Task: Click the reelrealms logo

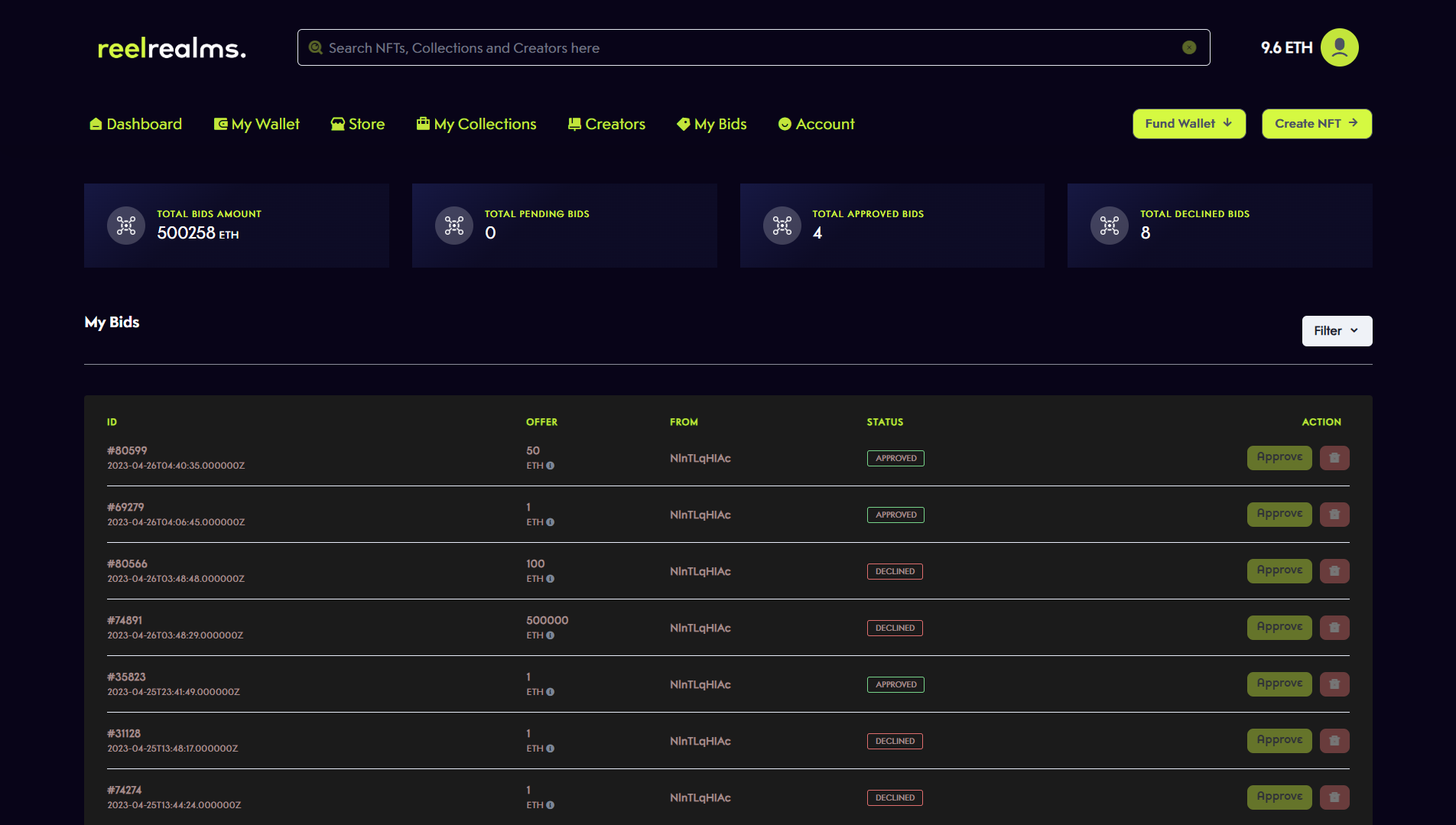Action: (172, 48)
